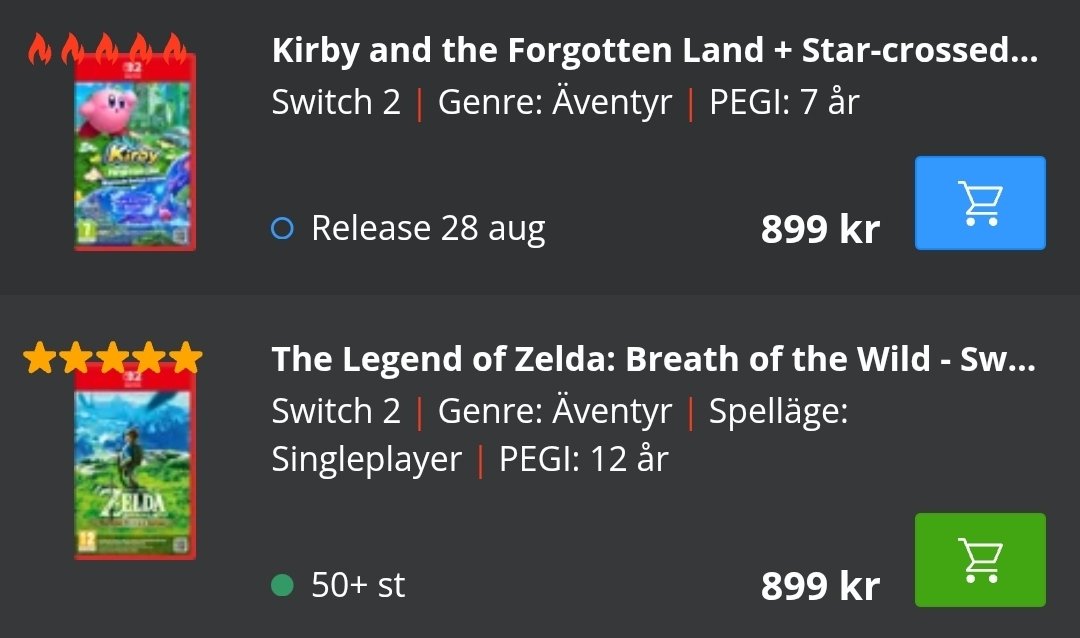Screen dimensions: 1080x638
Task: Open the Kirby and the Forgotten Land cover image
Action: 135,152
